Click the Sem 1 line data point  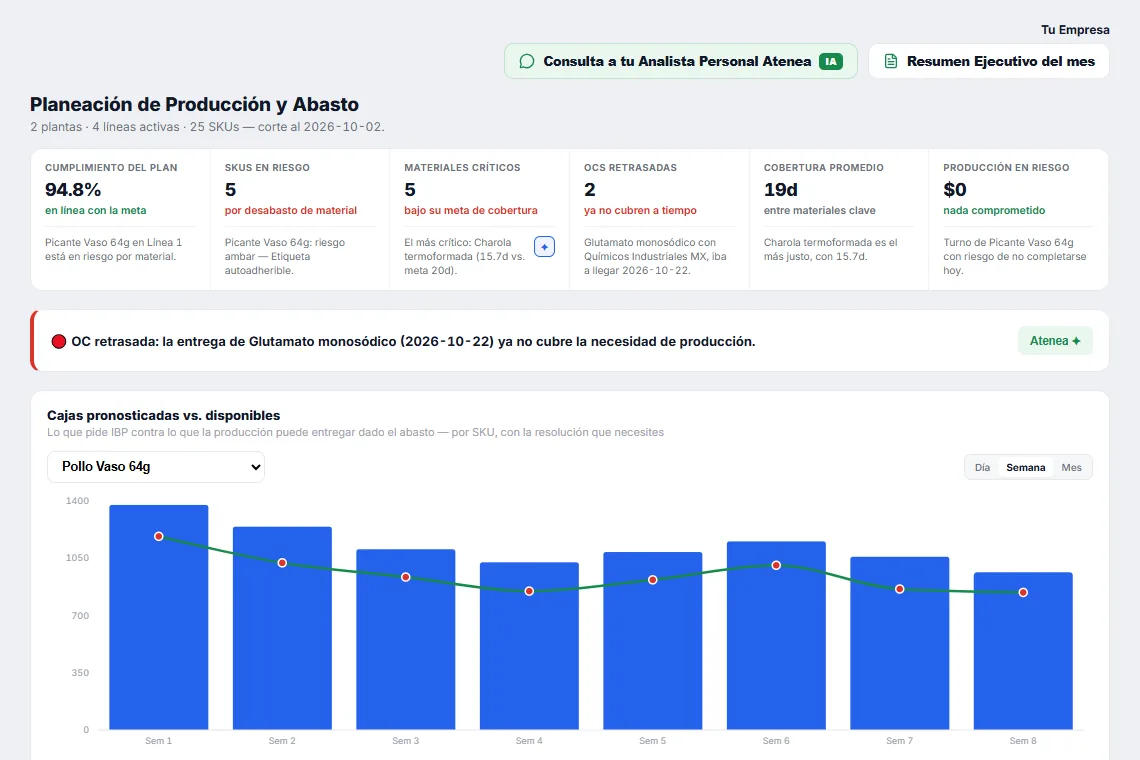(x=158, y=537)
